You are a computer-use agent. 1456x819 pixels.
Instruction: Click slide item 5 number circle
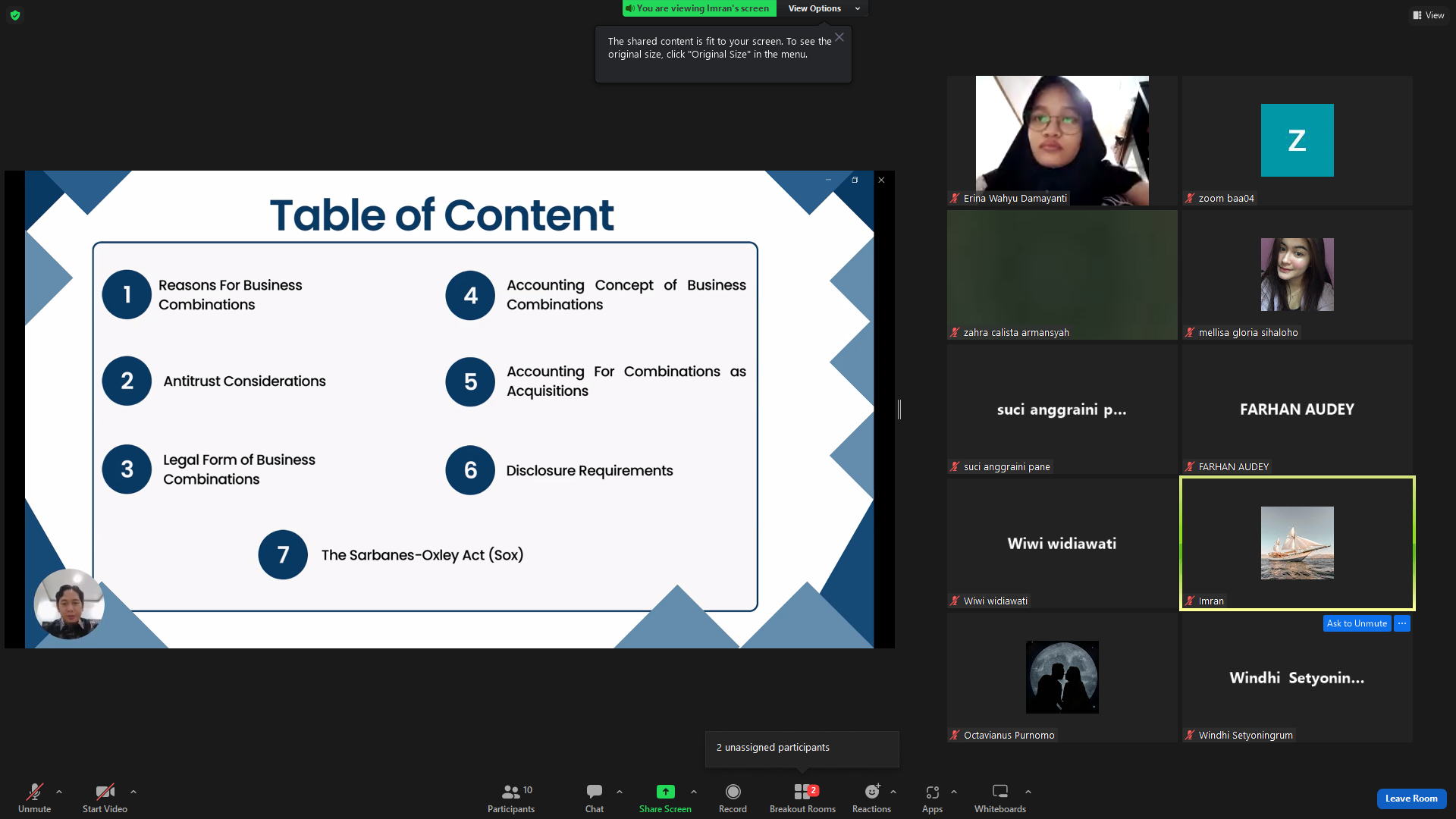[x=470, y=381]
